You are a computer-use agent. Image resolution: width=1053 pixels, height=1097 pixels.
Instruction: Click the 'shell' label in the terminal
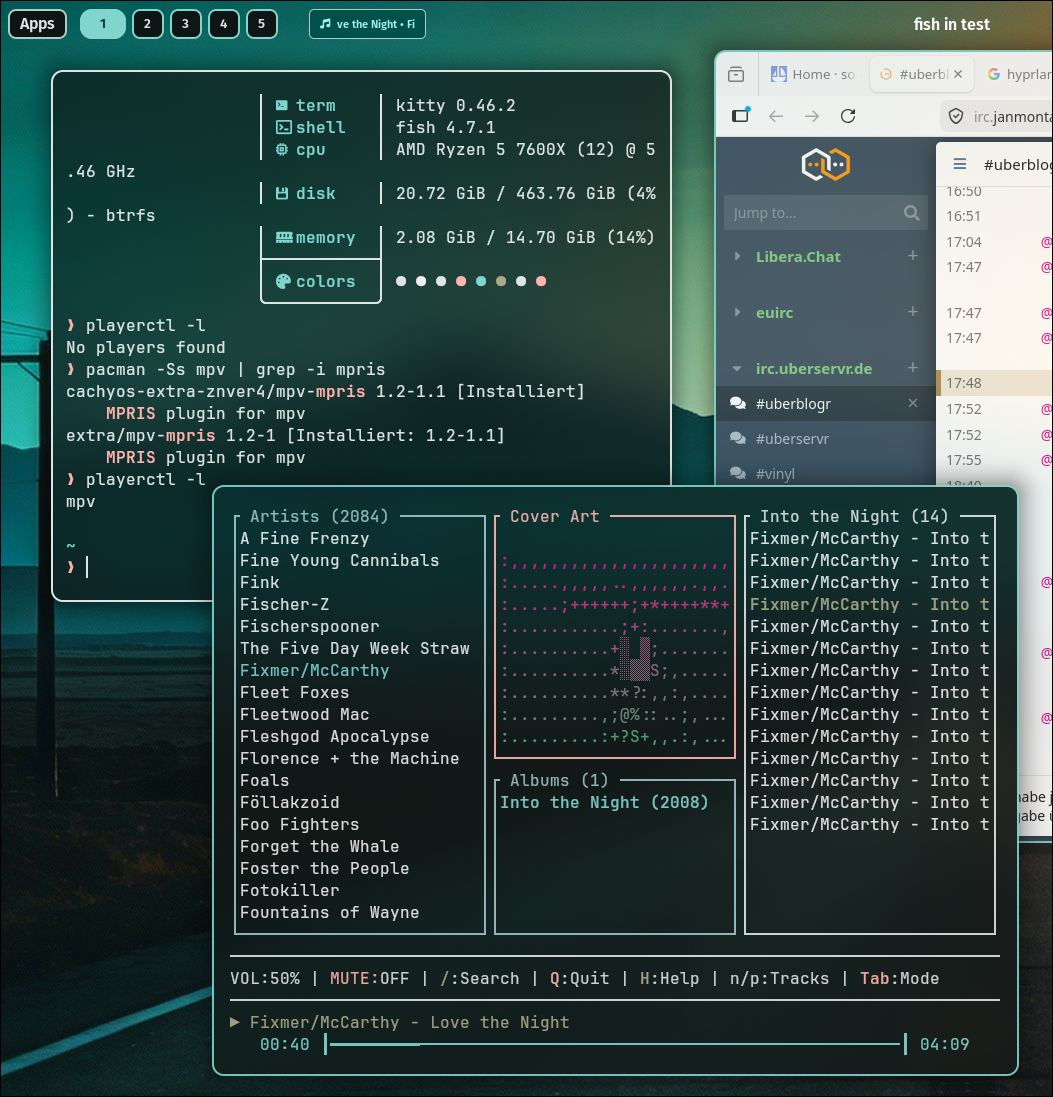tap(320, 127)
